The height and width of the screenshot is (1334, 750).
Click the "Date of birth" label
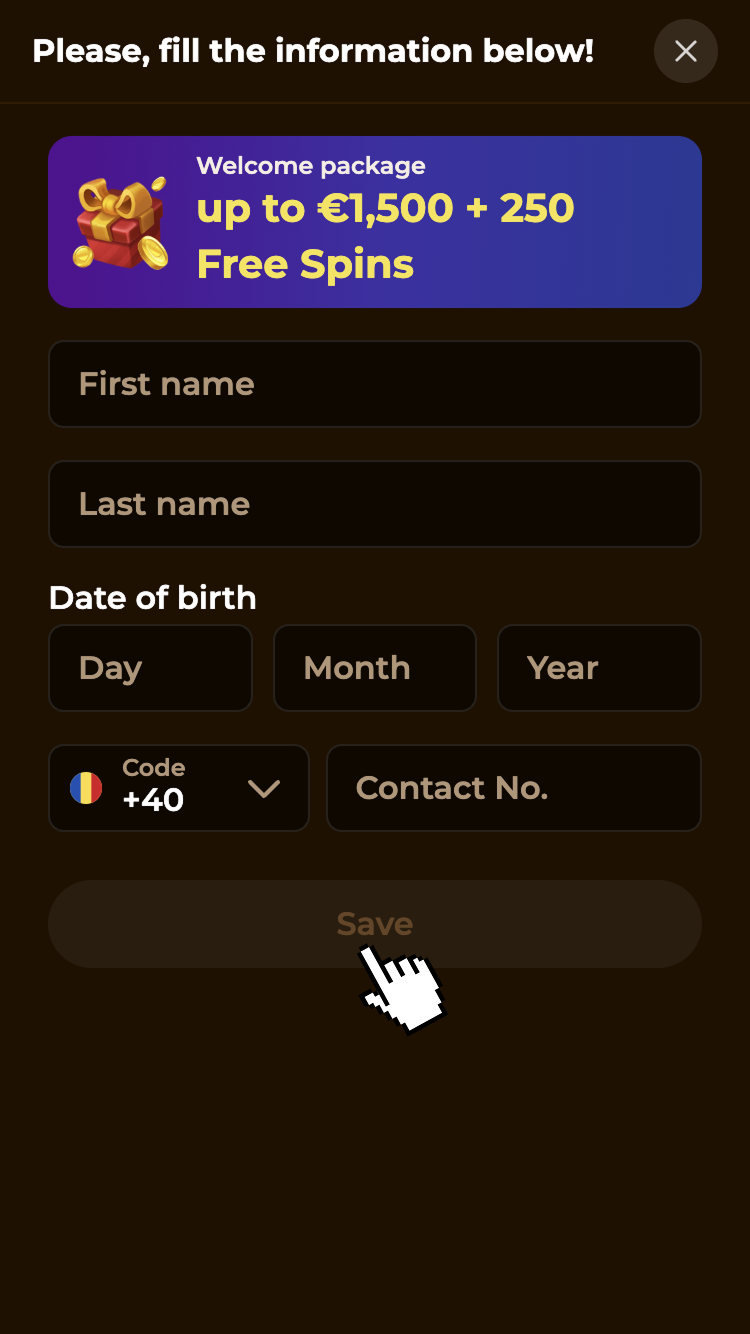153,598
